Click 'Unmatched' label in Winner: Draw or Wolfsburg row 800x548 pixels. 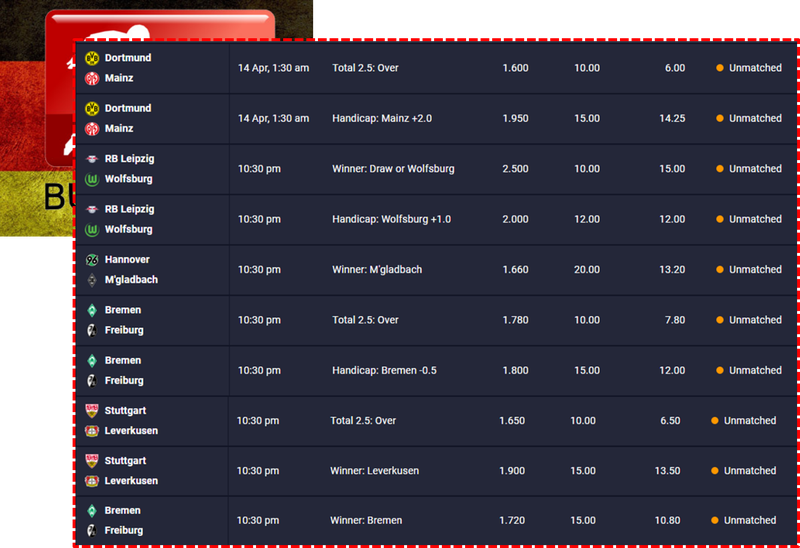coord(755,169)
